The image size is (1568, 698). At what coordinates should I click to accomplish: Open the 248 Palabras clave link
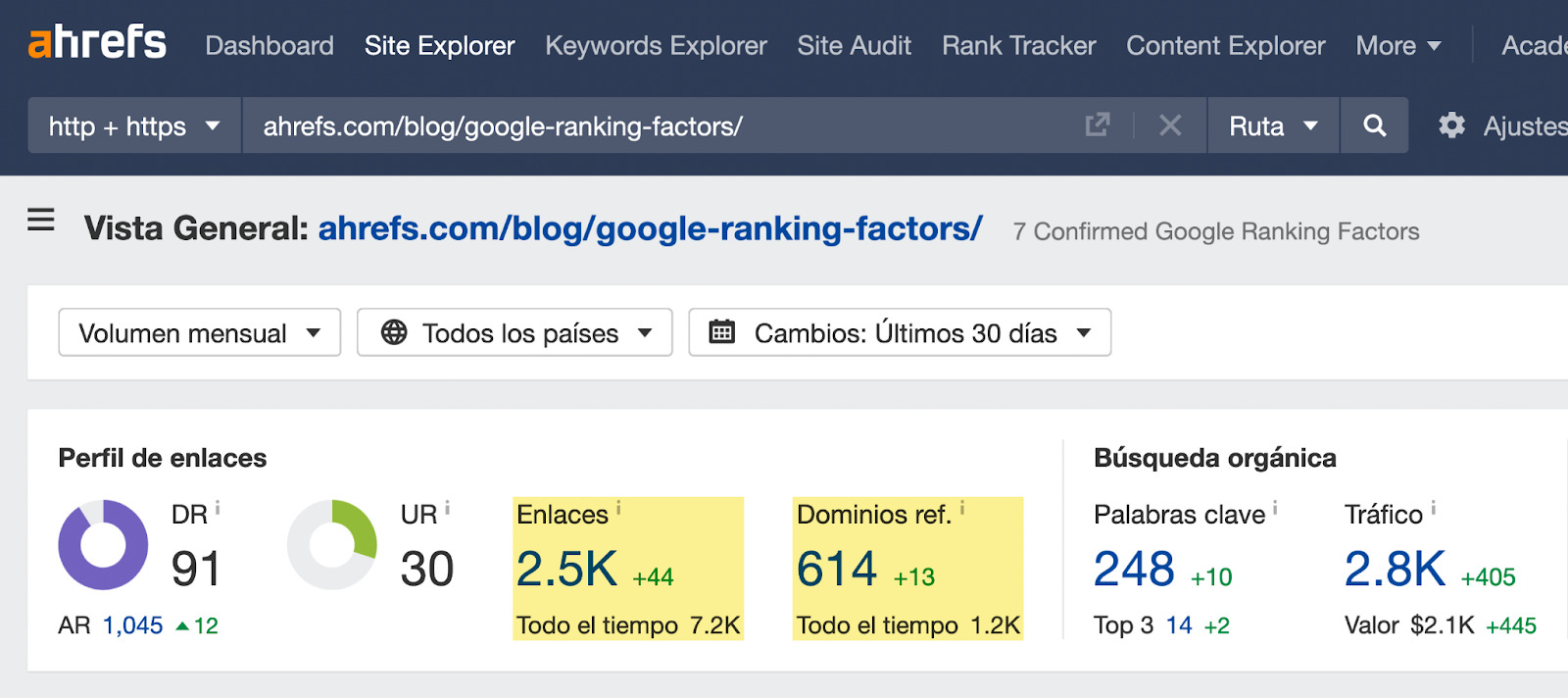pos(1134,569)
